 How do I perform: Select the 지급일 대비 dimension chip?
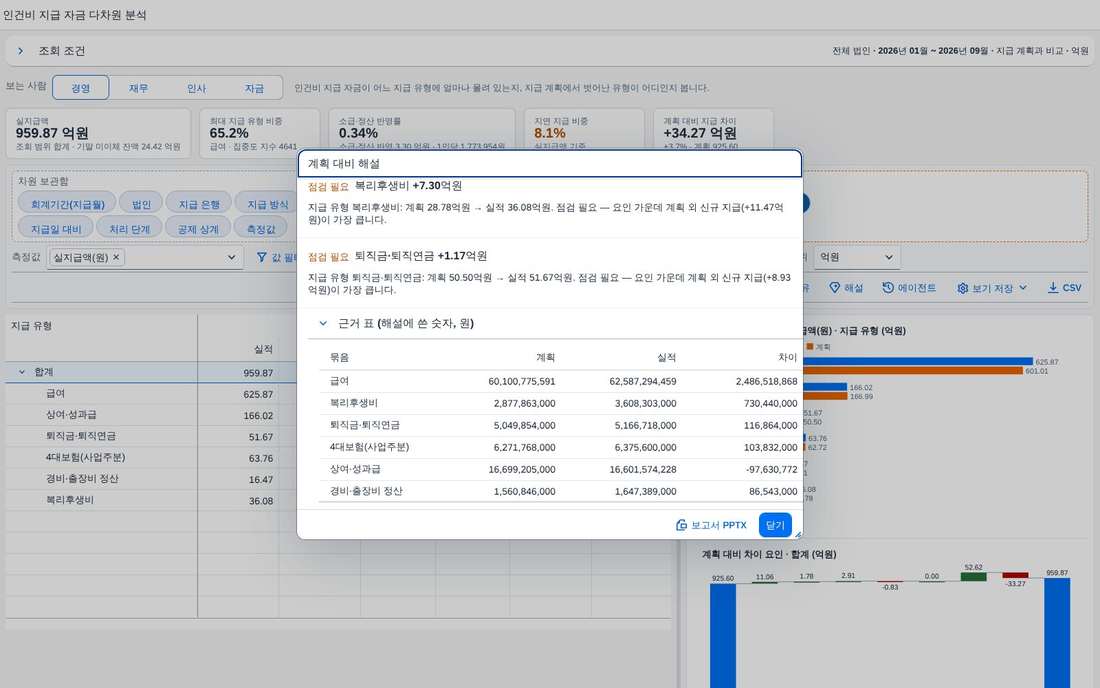(56, 229)
